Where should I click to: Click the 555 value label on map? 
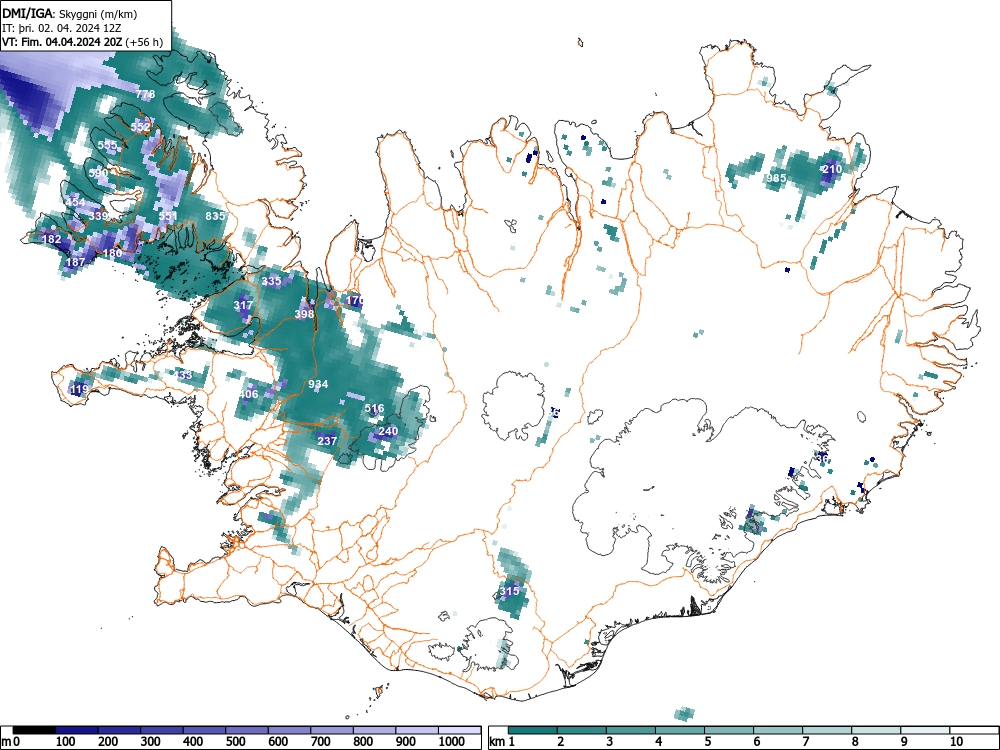tap(107, 145)
